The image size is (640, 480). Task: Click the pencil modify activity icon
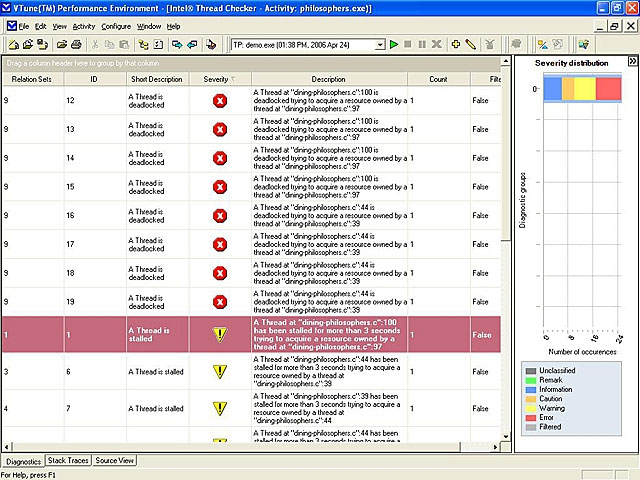coord(471,44)
